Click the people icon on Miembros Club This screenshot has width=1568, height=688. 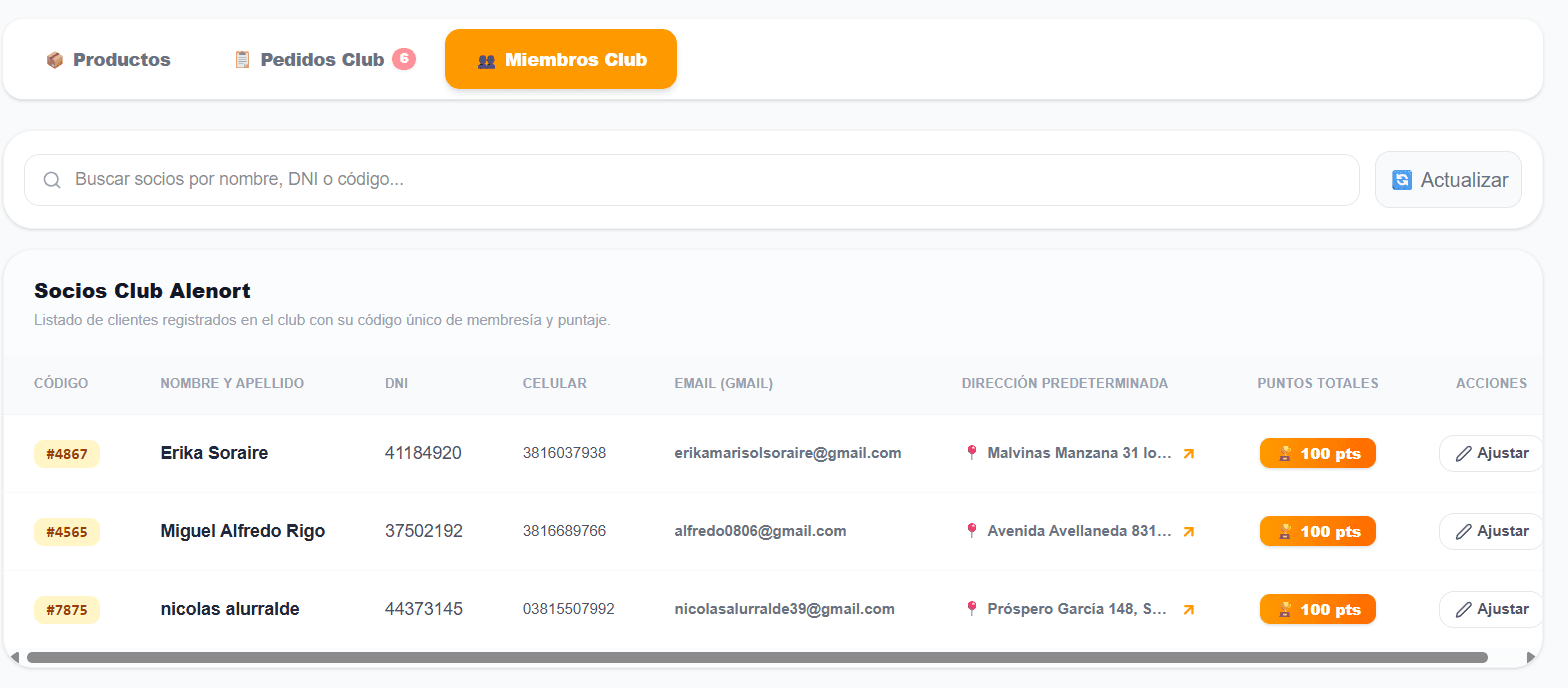(487, 60)
